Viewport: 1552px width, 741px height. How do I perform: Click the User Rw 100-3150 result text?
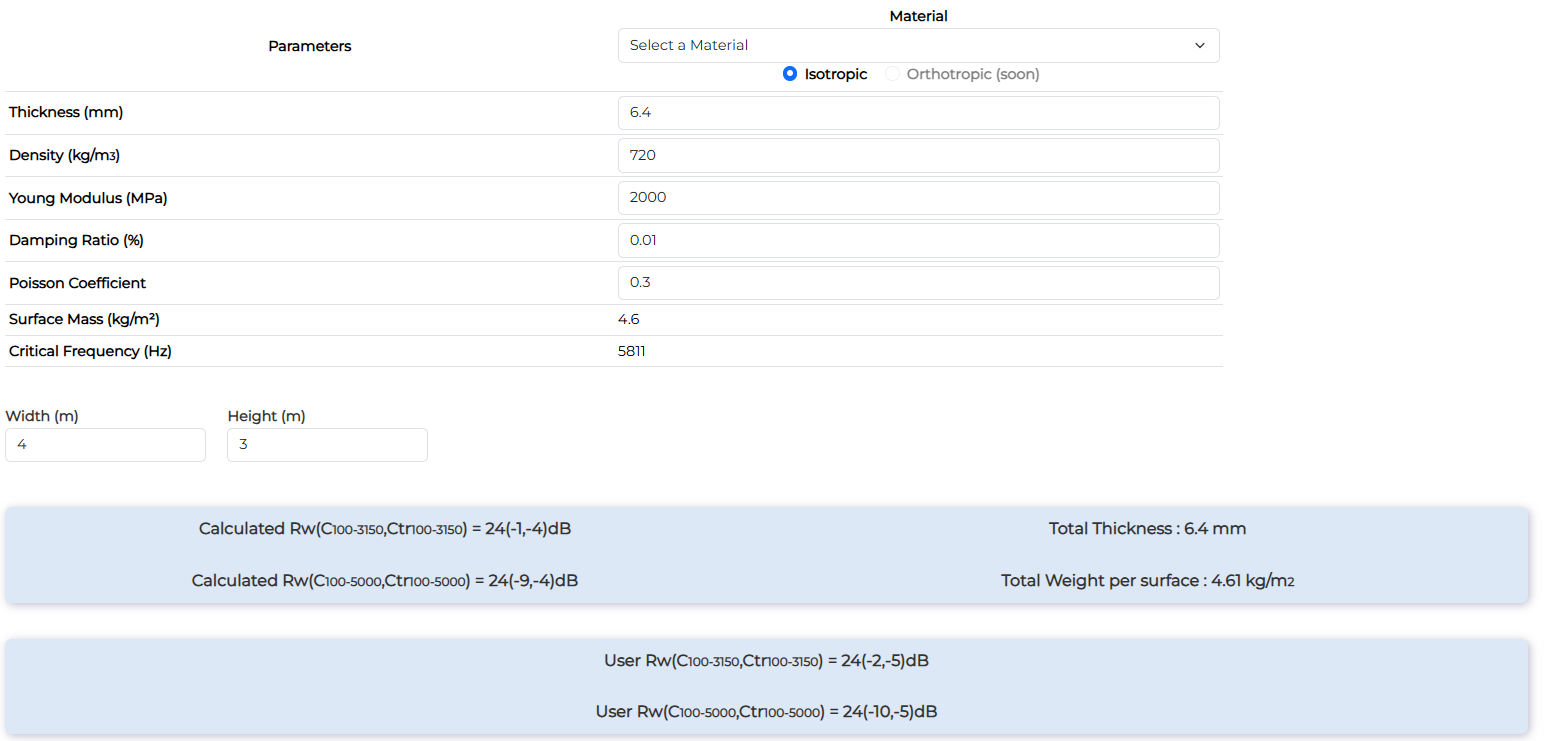(x=767, y=661)
